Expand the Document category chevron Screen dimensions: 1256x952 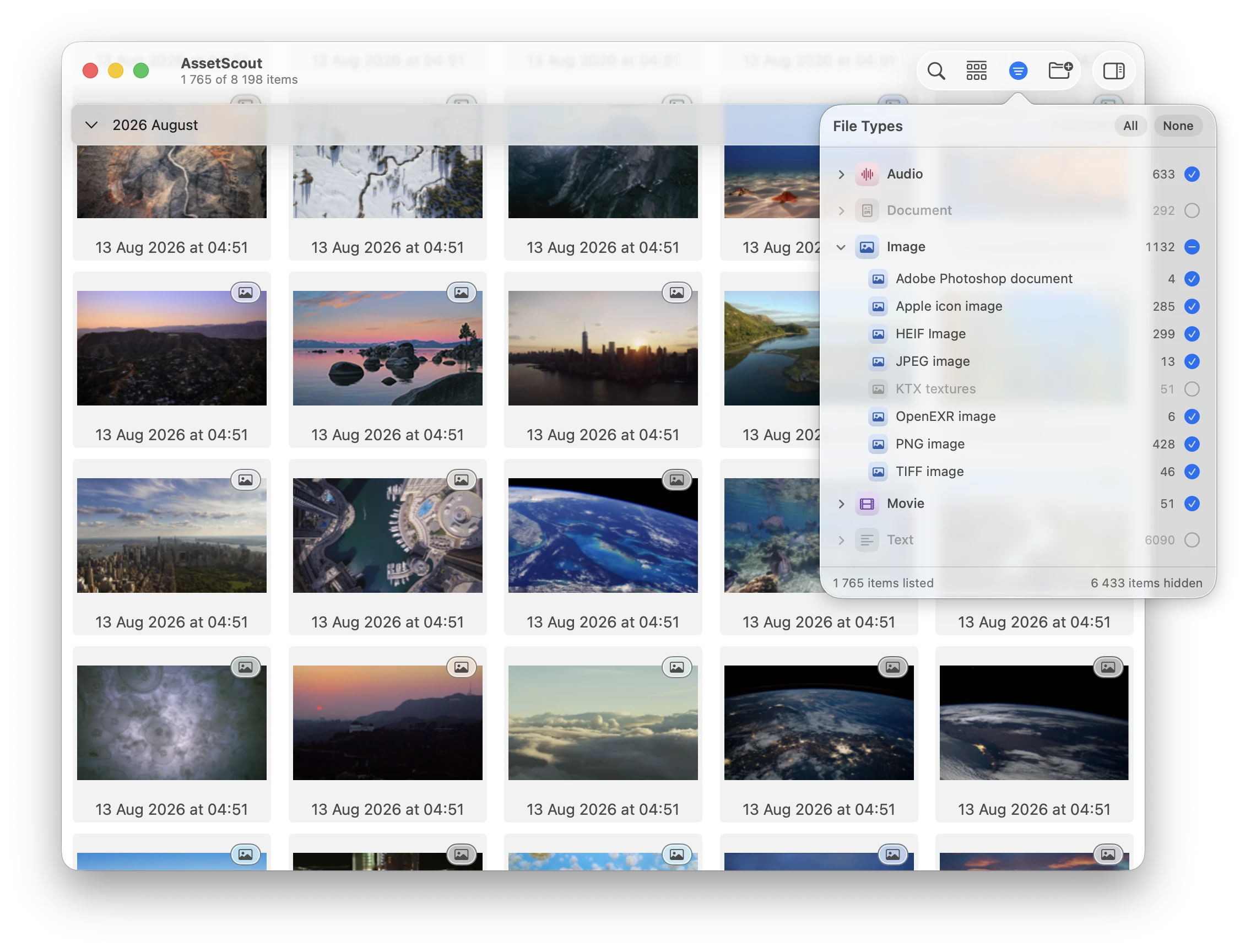click(x=841, y=211)
